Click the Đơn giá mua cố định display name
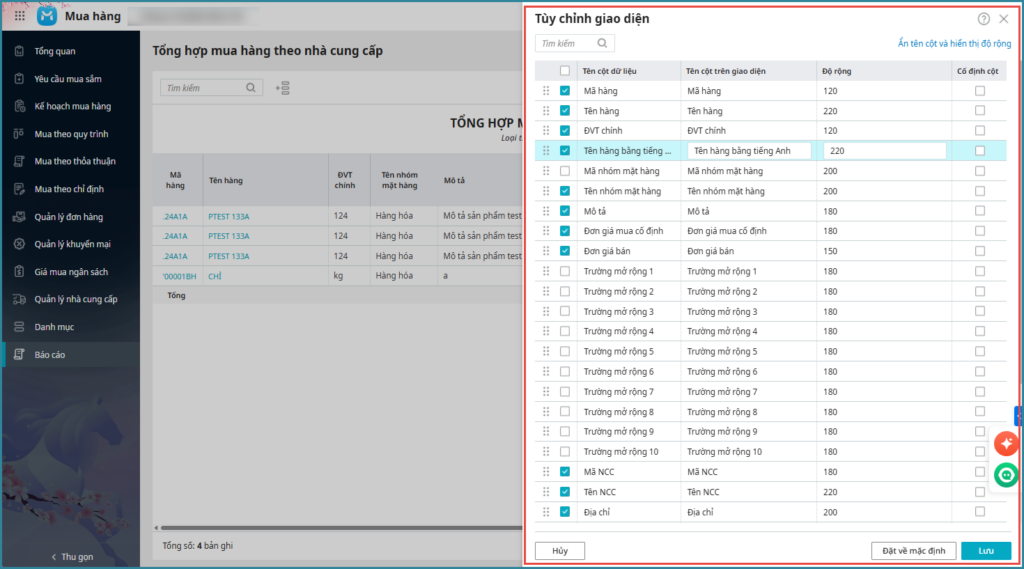Image resolution: width=1024 pixels, height=569 pixels. tap(727, 231)
